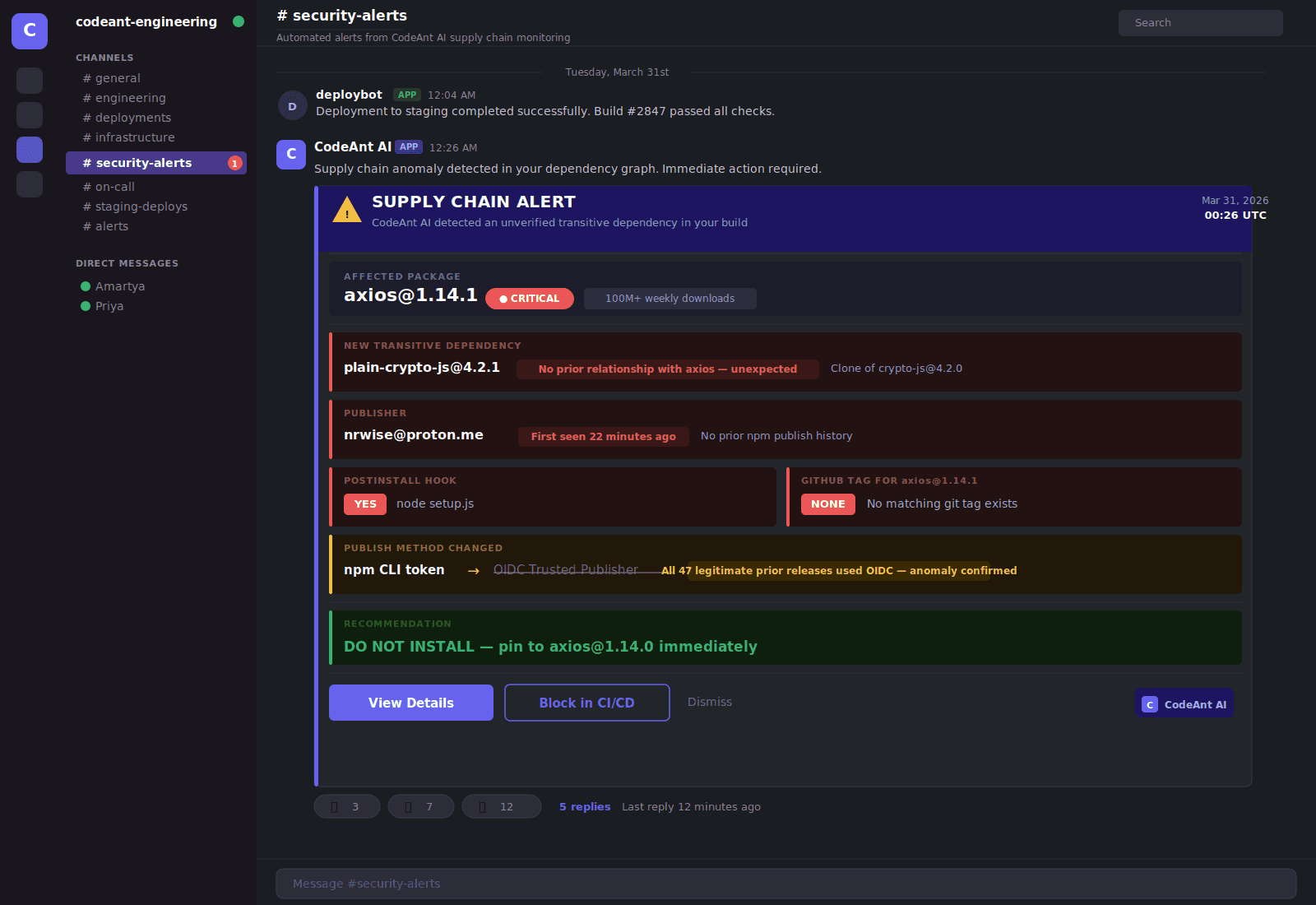Screen dimensions: 1316x905
Task: Click the 12:04 AM message timestamp
Action: (x=452, y=95)
